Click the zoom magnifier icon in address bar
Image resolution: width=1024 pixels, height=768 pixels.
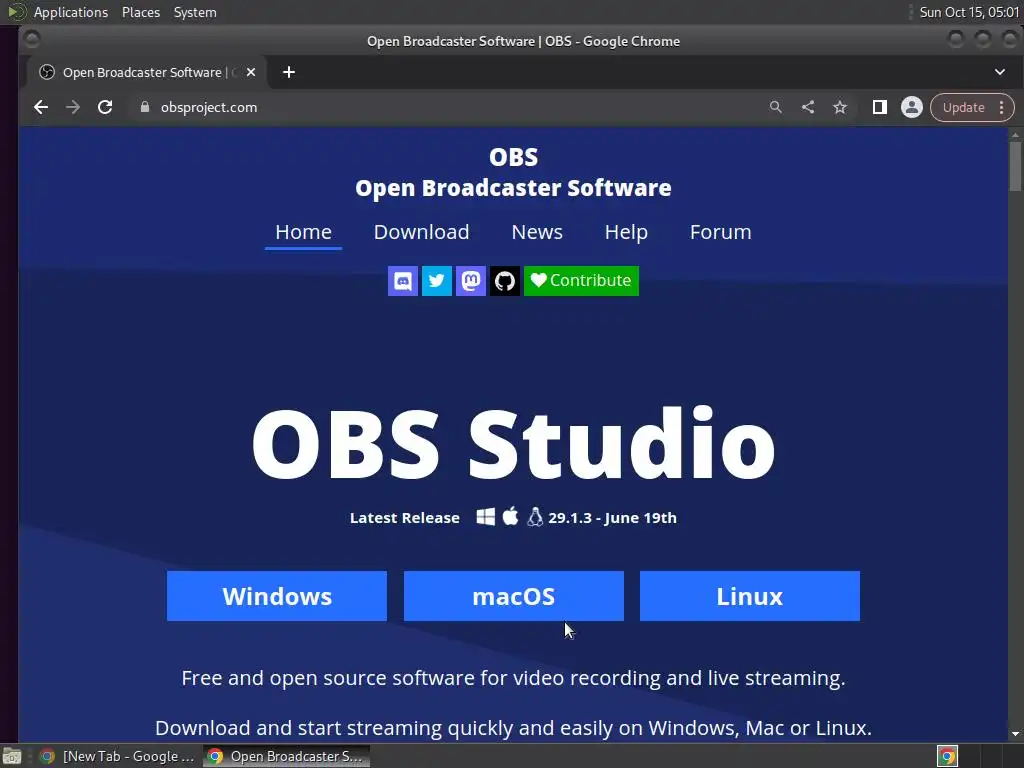coord(776,107)
